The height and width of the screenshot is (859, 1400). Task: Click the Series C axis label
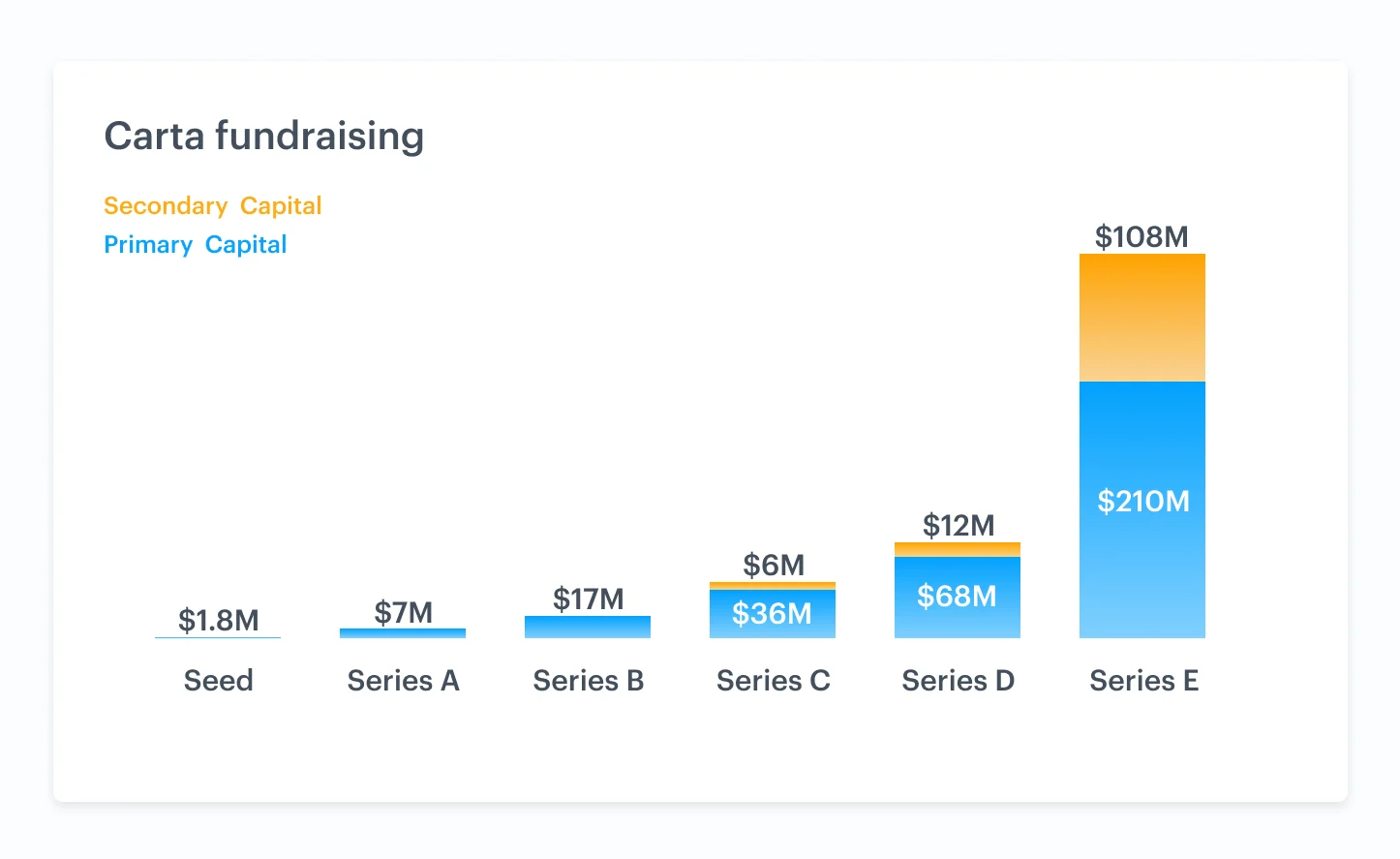pos(774,681)
